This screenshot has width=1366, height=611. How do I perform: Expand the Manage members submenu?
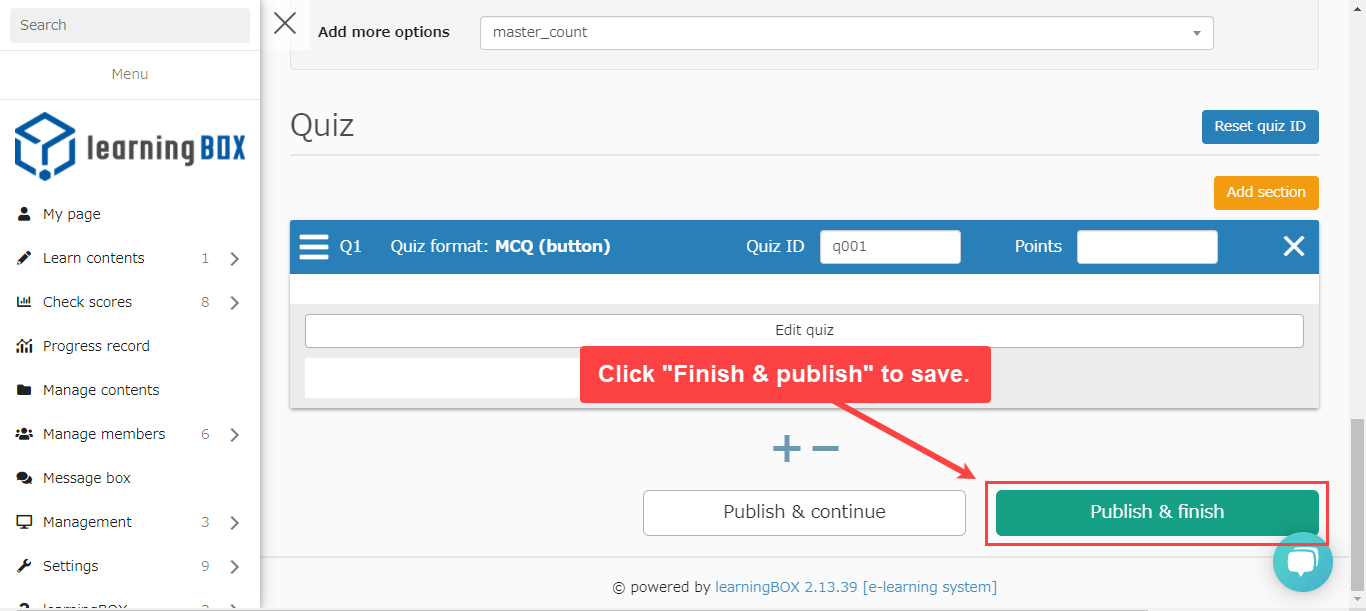tap(234, 435)
